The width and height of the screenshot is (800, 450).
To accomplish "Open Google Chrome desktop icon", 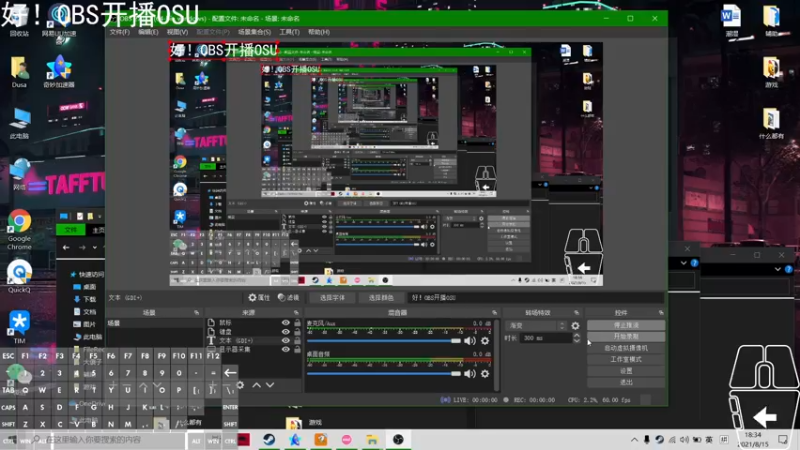I will (x=19, y=229).
